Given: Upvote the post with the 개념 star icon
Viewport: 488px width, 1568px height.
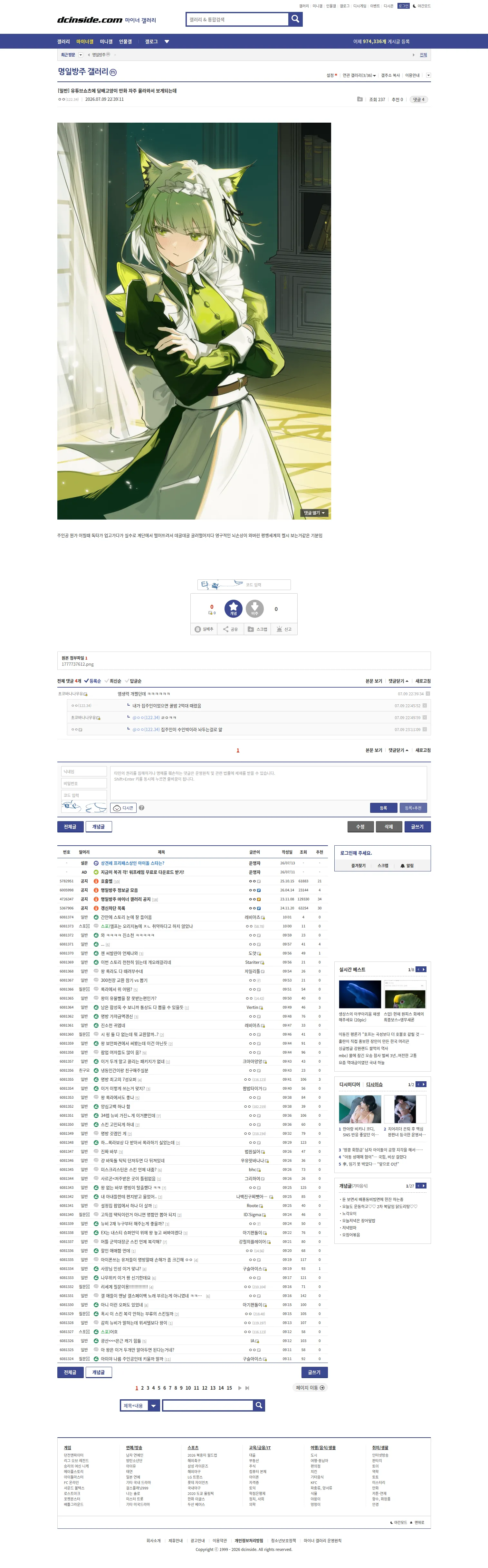Looking at the screenshot, I should click(233, 609).
